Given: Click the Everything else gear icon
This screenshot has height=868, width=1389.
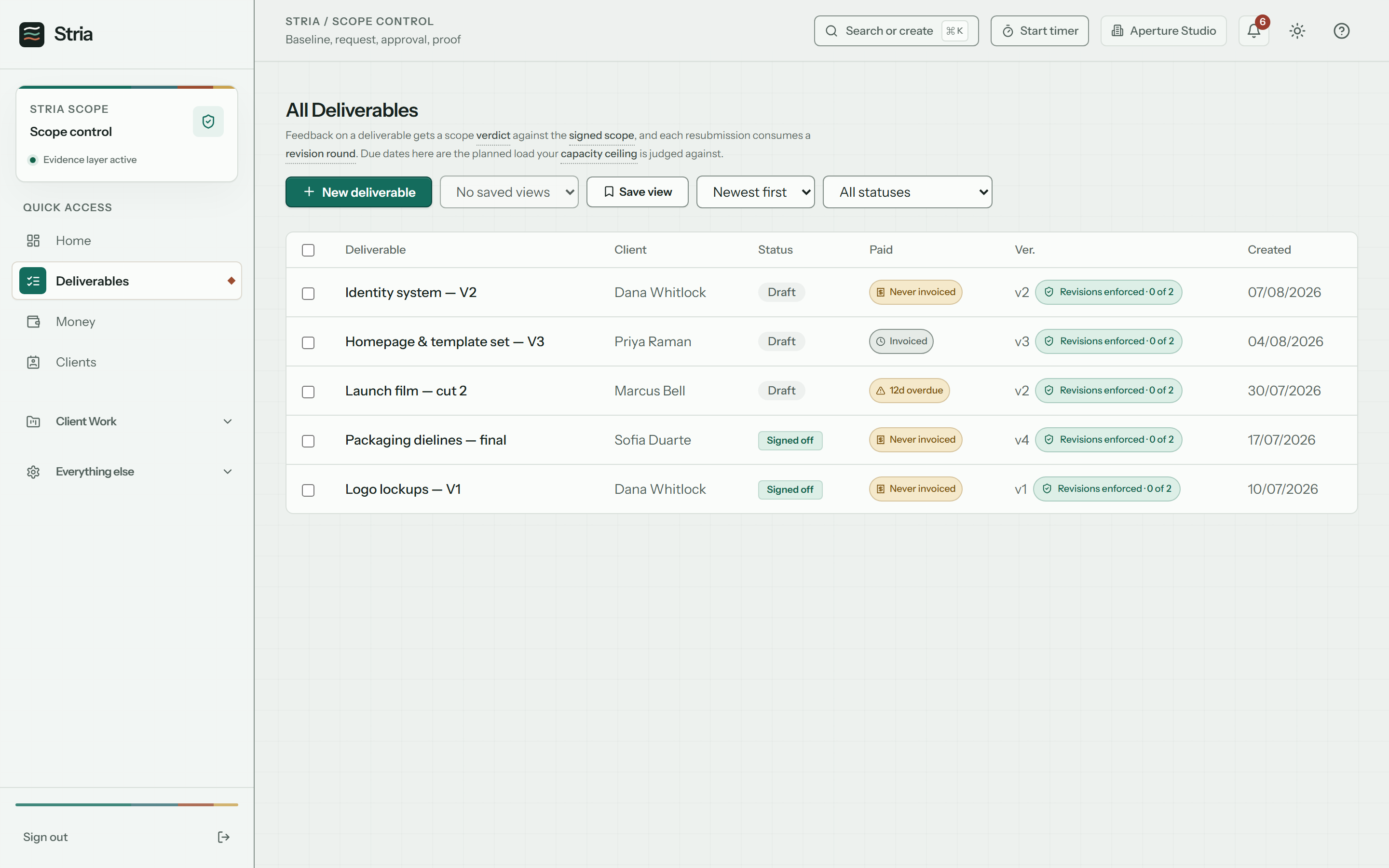Looking at the screenshot, I should click(33, 472).
